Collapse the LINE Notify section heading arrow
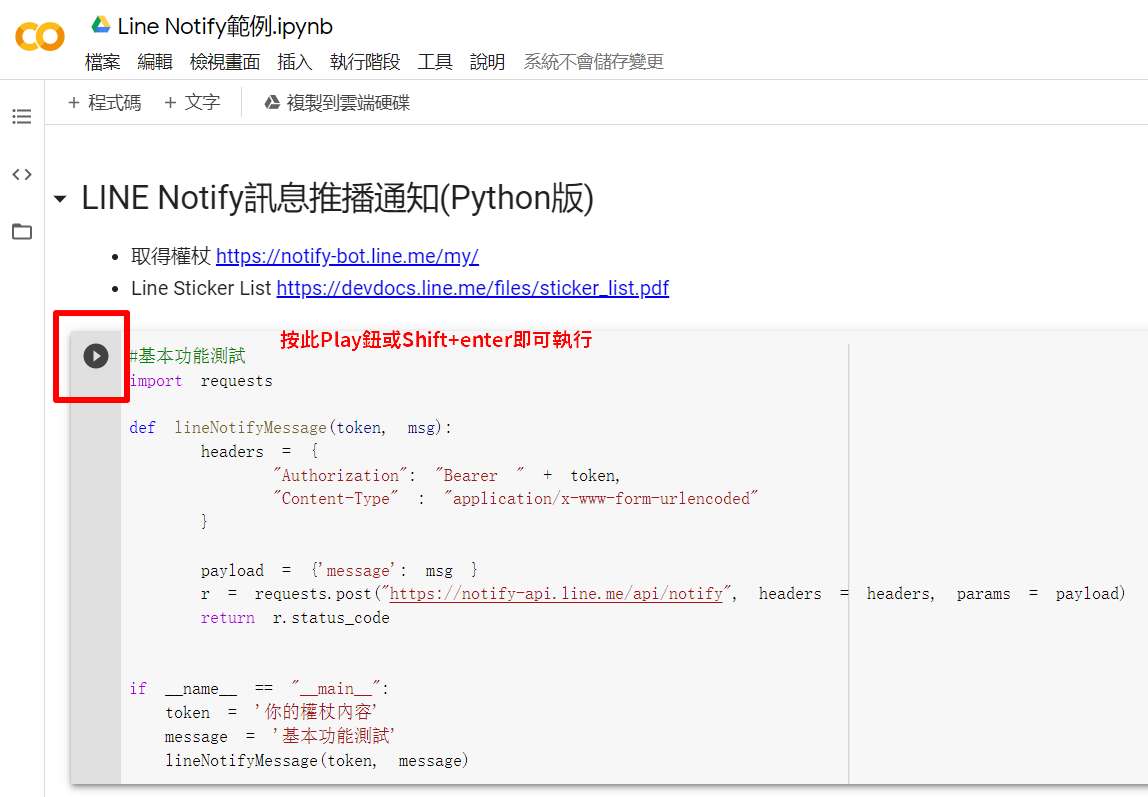The width and height of the screenshot is (1148, 797). (60, 200)
